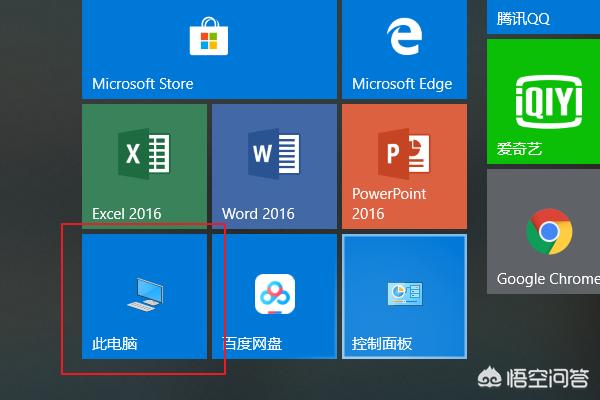
Task: Open the 腾讯QQ tile
Action: pos(543,17)
